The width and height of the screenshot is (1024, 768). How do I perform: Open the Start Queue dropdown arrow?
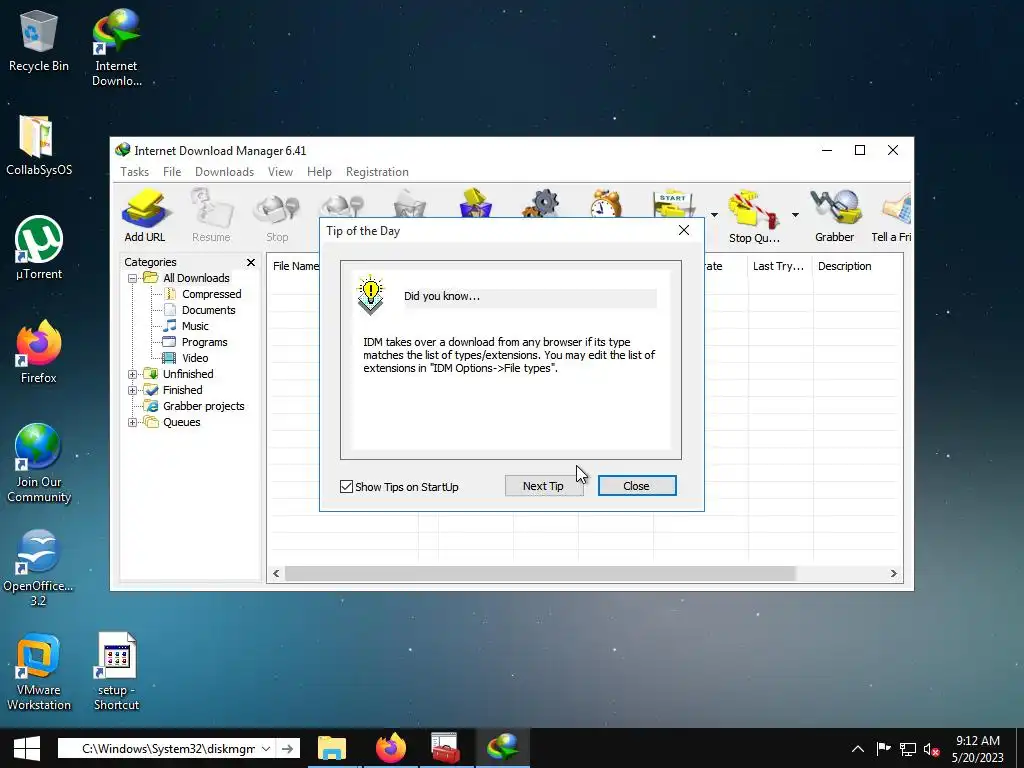pyautogui.click(x=714, y=215)
